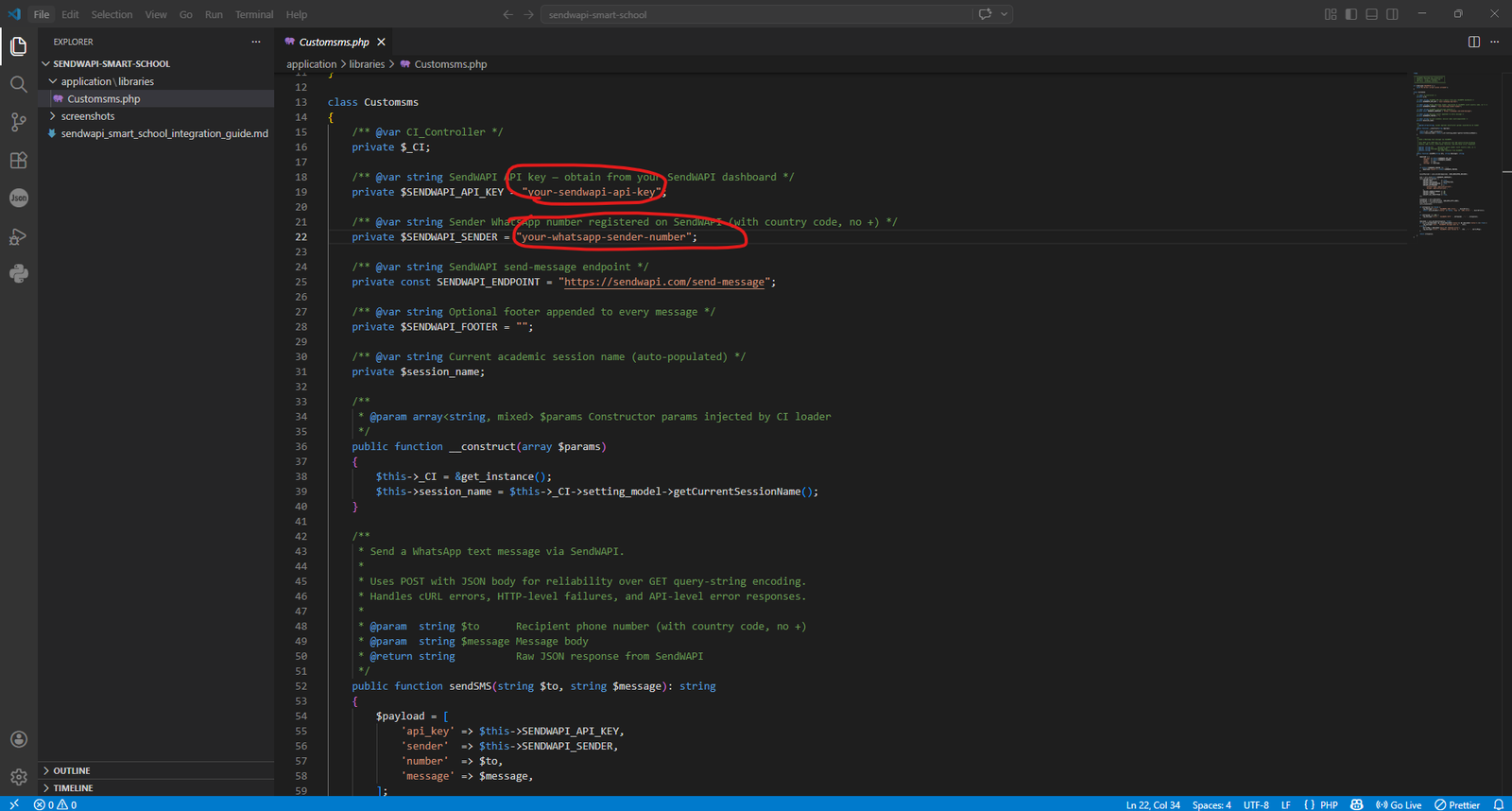Open the Selection menu
Viewport: 1512px width, 811px height.
point(112,14)
